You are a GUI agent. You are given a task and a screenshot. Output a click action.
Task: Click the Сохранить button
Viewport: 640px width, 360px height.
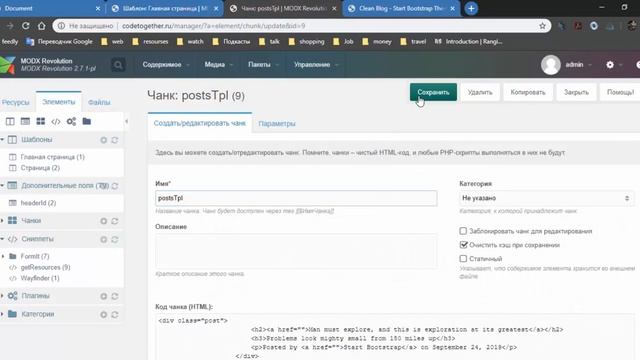pyautogui.click(x=433, y=92)
